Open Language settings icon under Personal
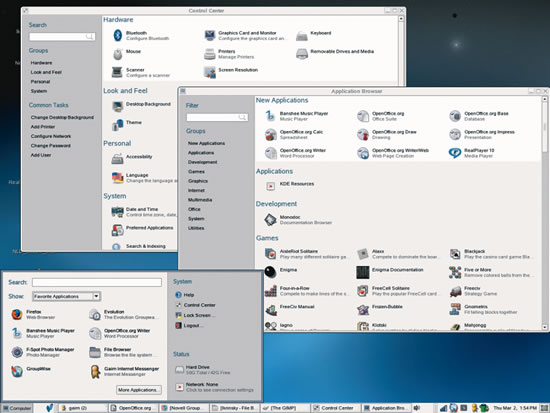The image size is (550, 413). click(x=117, y=178)
